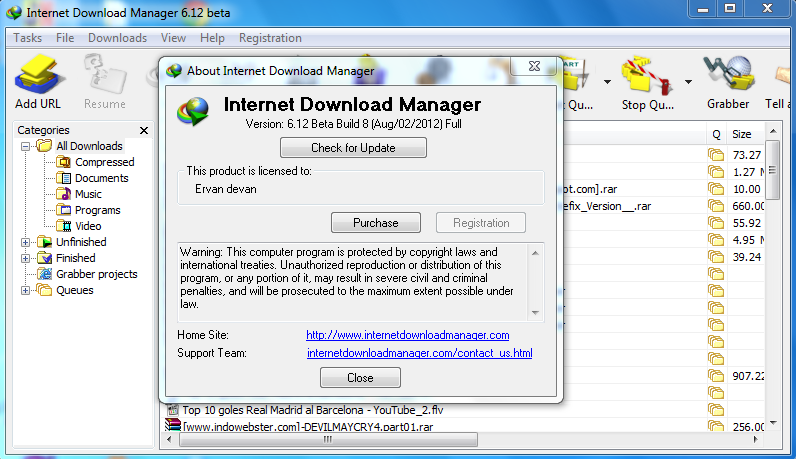Click scroll-up arrow of download list
The height and width of the screenshot is (459, 796).
[x=773, y=132]
